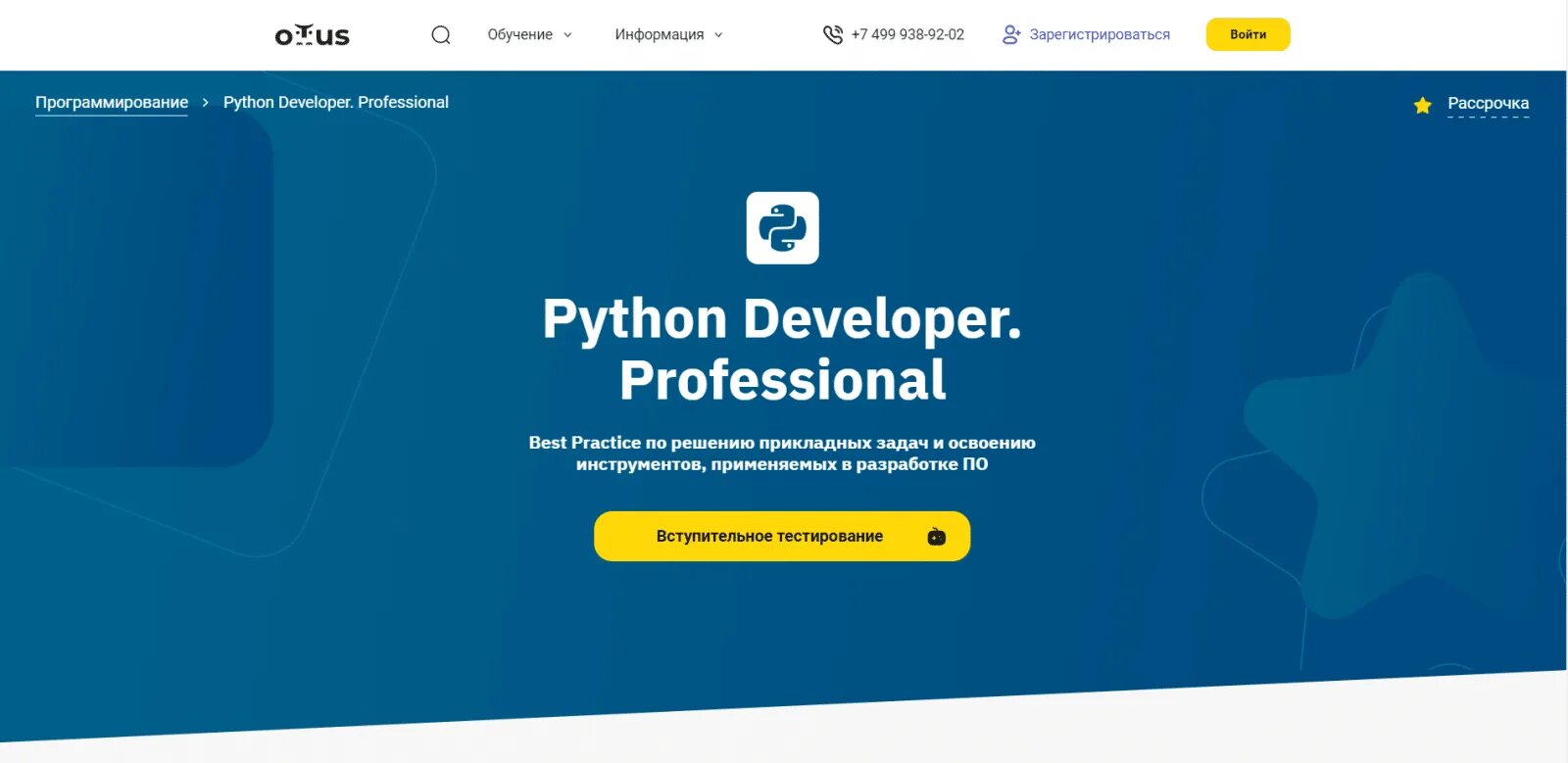Click the breadcrumb separator arrow
The height and width of the screenshot is (763, 1568).
coord(205,102)
